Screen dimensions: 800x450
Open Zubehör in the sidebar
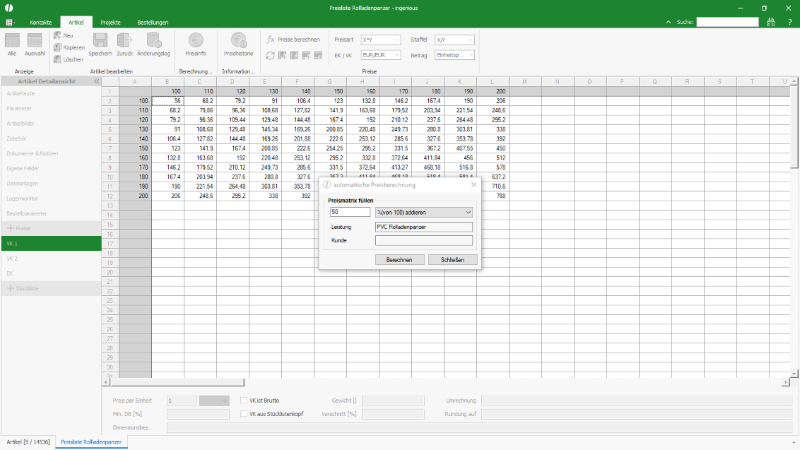click(51, 138)
